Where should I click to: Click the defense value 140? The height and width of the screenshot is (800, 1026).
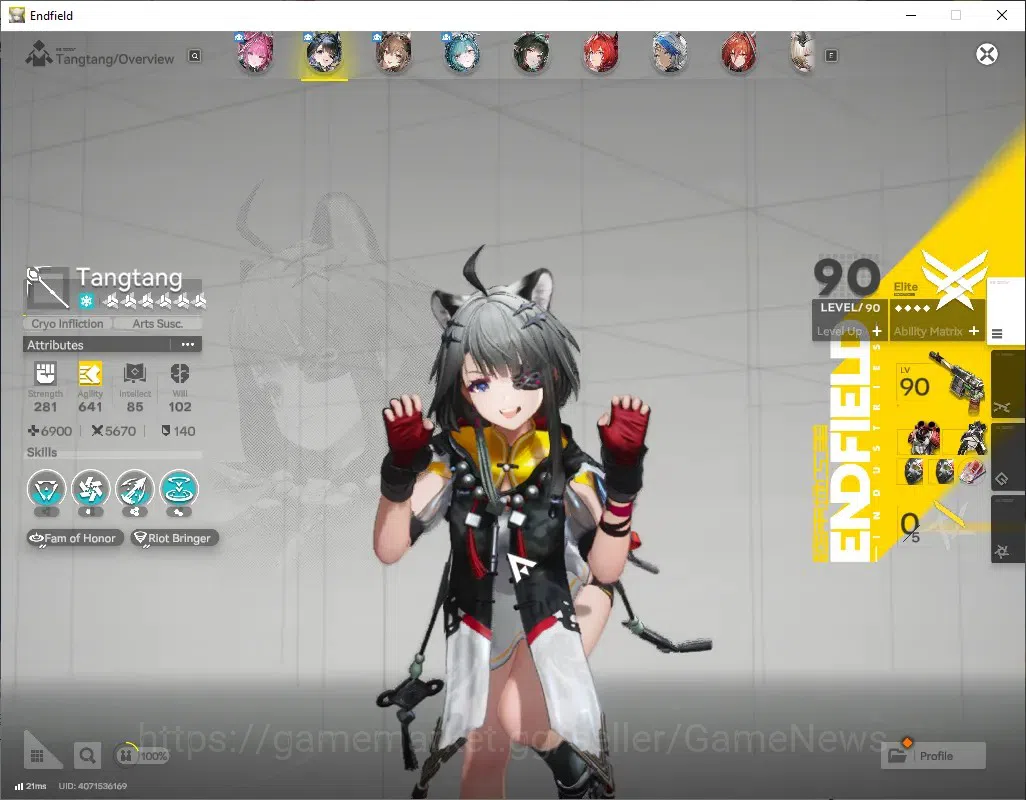(178, 431)
